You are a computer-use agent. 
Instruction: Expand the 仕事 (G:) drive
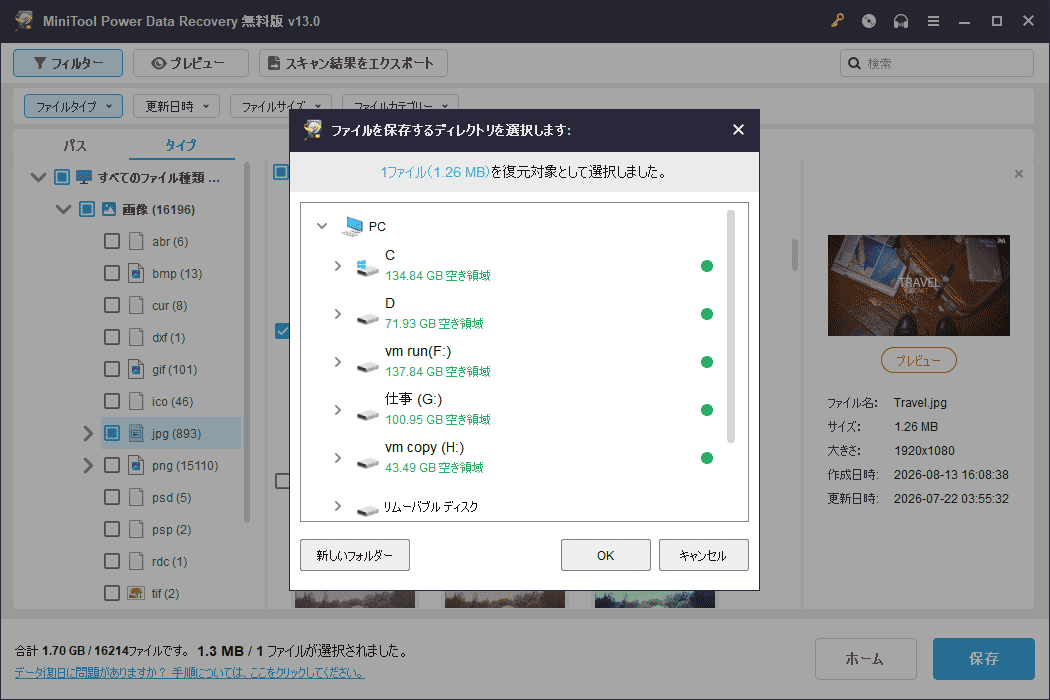(x=338, y=410)
